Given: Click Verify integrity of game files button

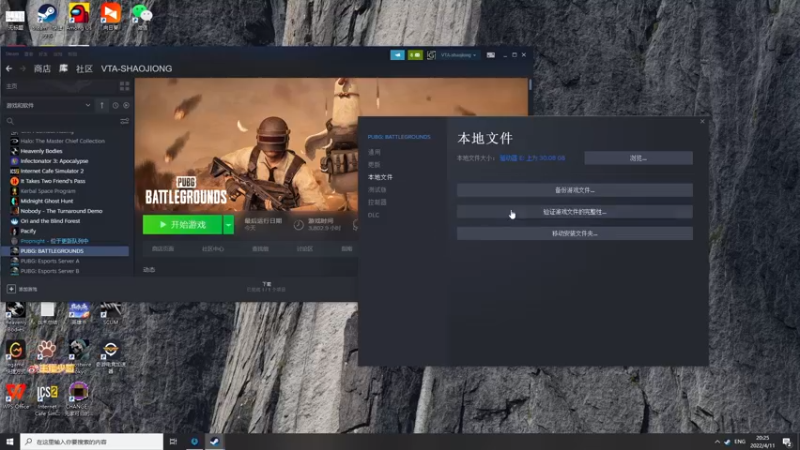Looking at the screenshot, I should pyautogui.click(x=574, y=212).
